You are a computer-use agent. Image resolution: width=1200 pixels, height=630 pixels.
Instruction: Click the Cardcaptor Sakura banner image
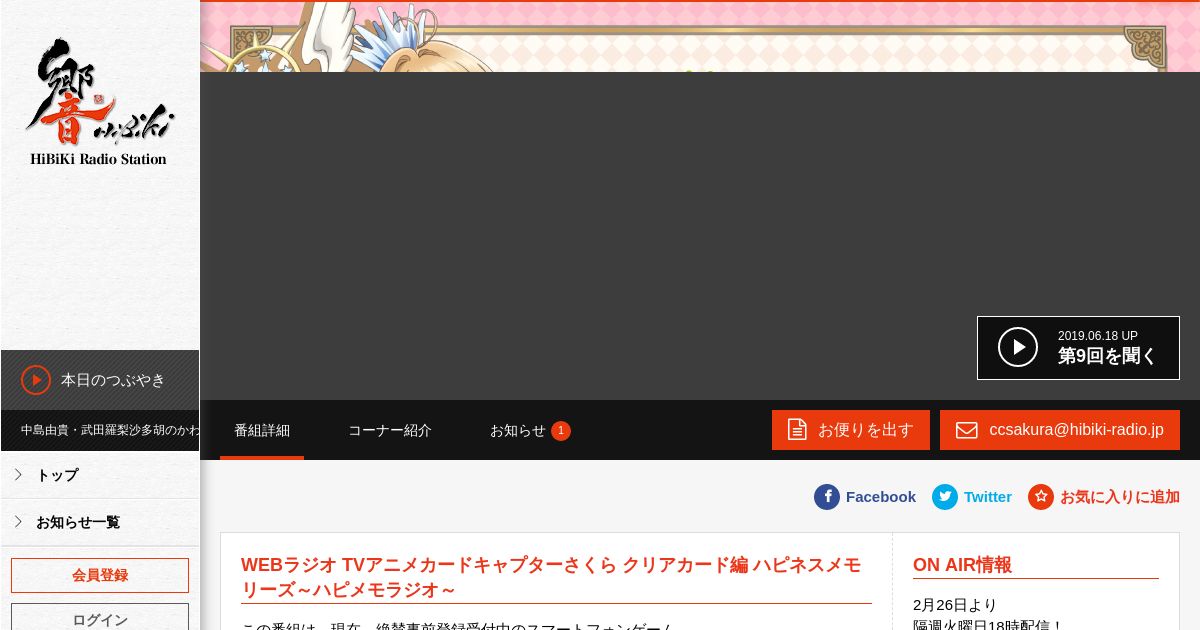tap(700, 36)
